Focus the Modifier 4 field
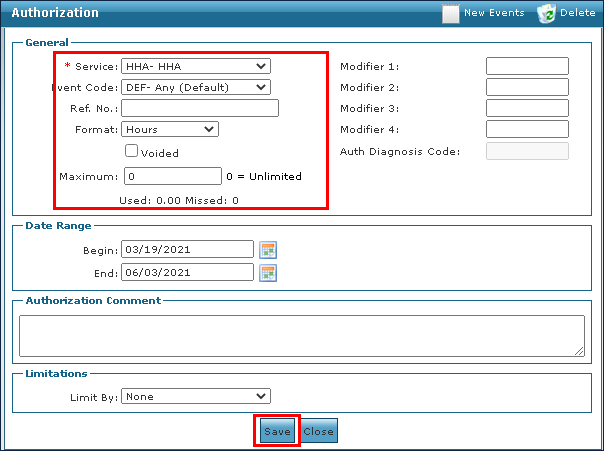The height and width of the screenshot is (451, 604). click(x=527, y=129)
